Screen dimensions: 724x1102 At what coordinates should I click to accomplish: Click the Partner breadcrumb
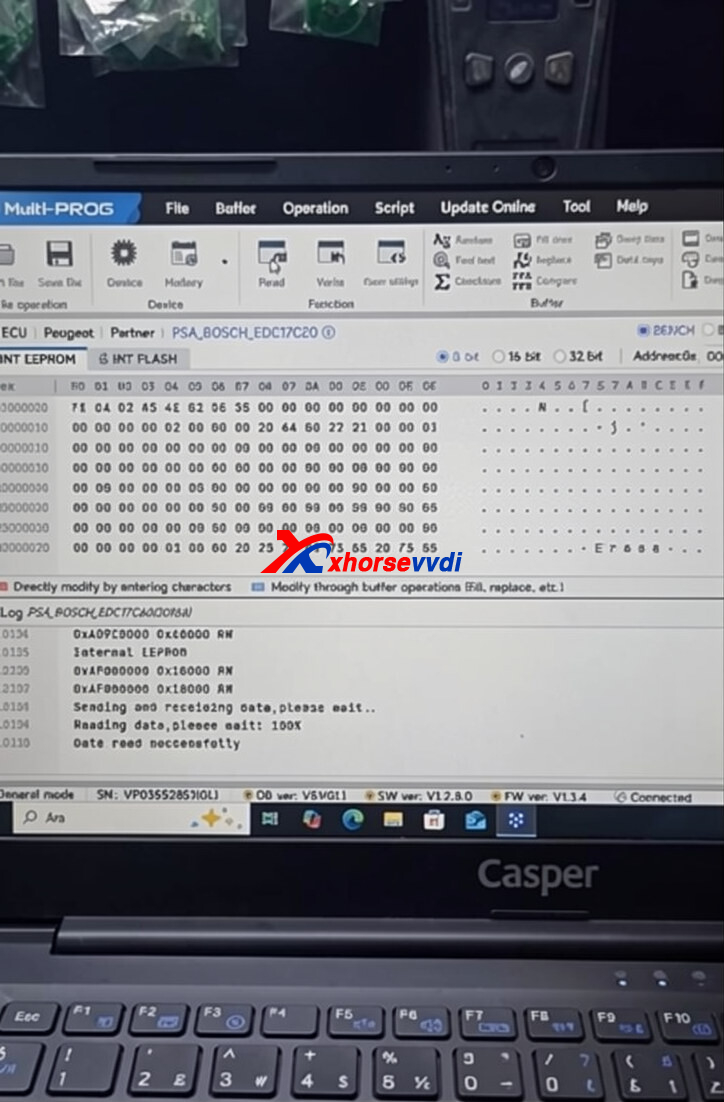(x=132, y=333)
